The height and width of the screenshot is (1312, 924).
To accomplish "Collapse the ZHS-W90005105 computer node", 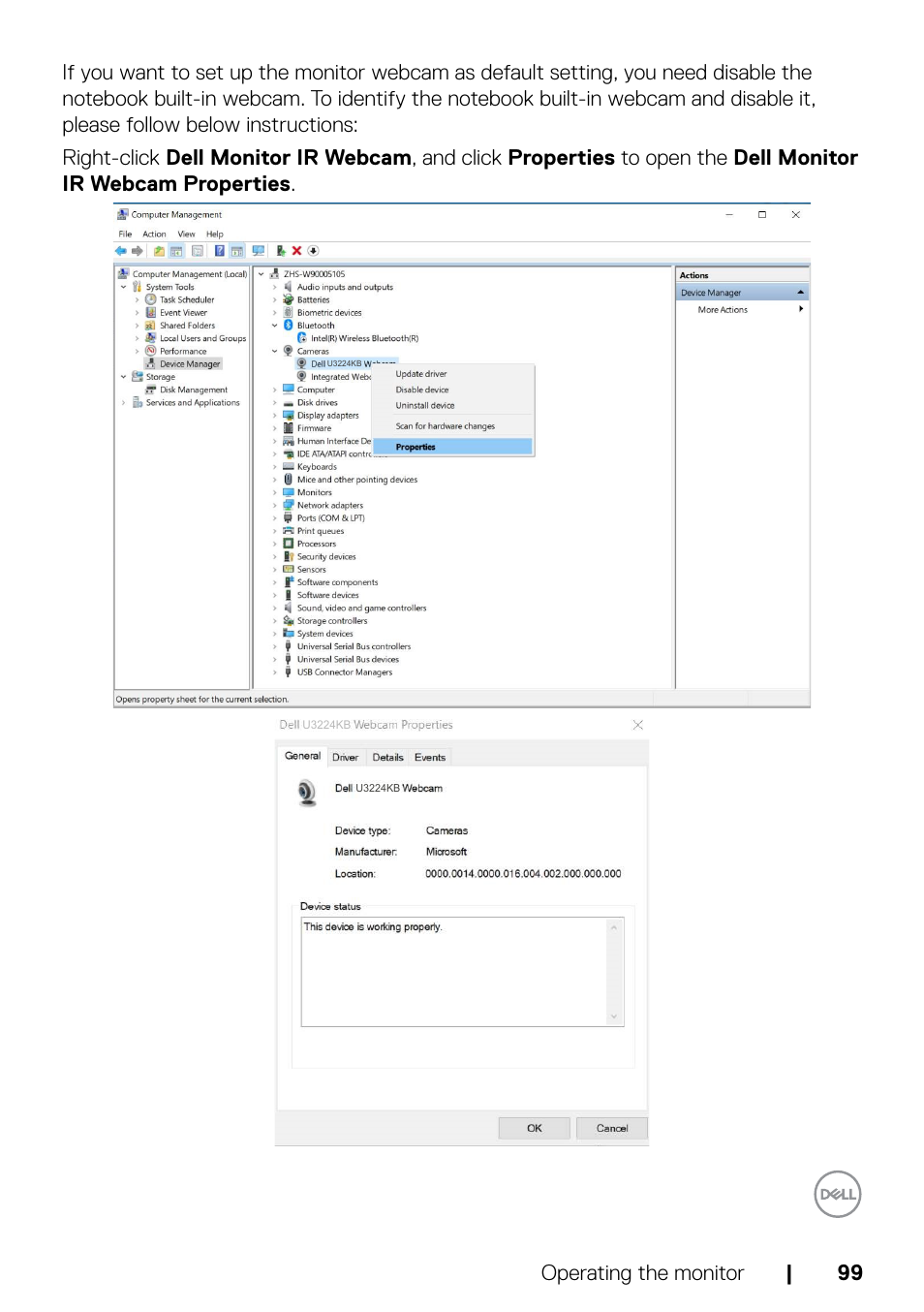I will 261,274.
